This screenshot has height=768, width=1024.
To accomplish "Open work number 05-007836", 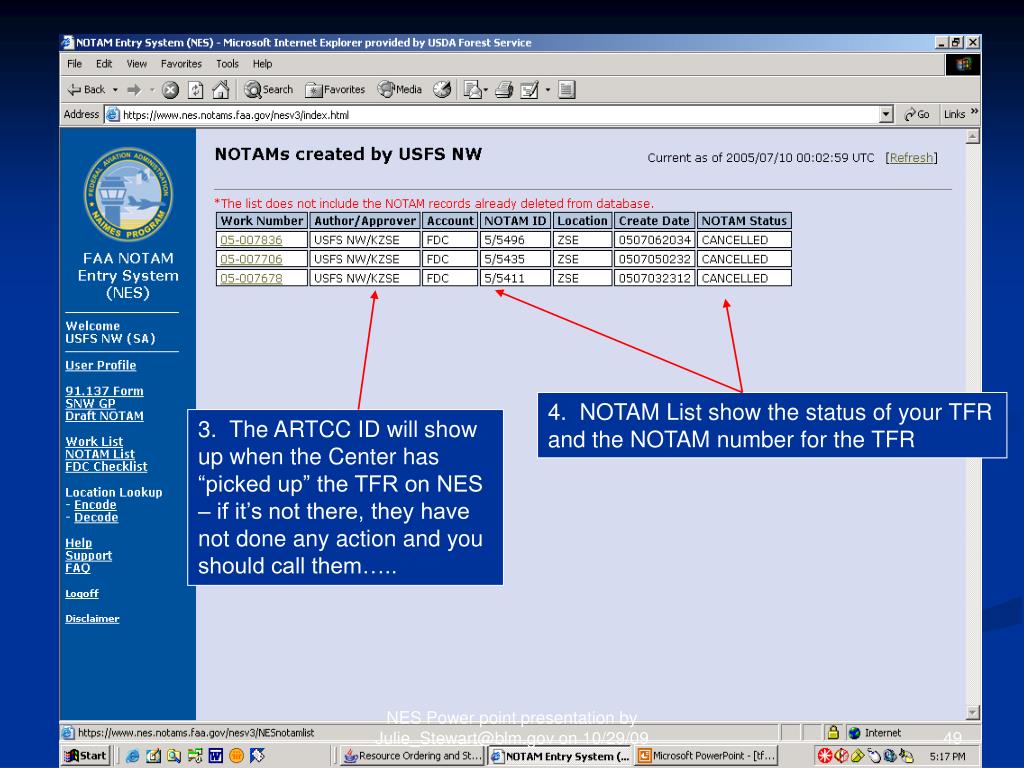I will (x=251, y=240).
